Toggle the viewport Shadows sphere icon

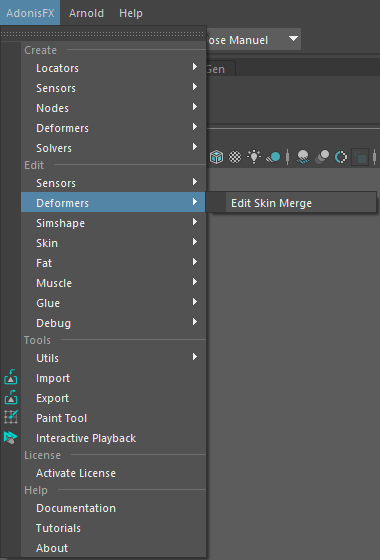click(273, 157)
